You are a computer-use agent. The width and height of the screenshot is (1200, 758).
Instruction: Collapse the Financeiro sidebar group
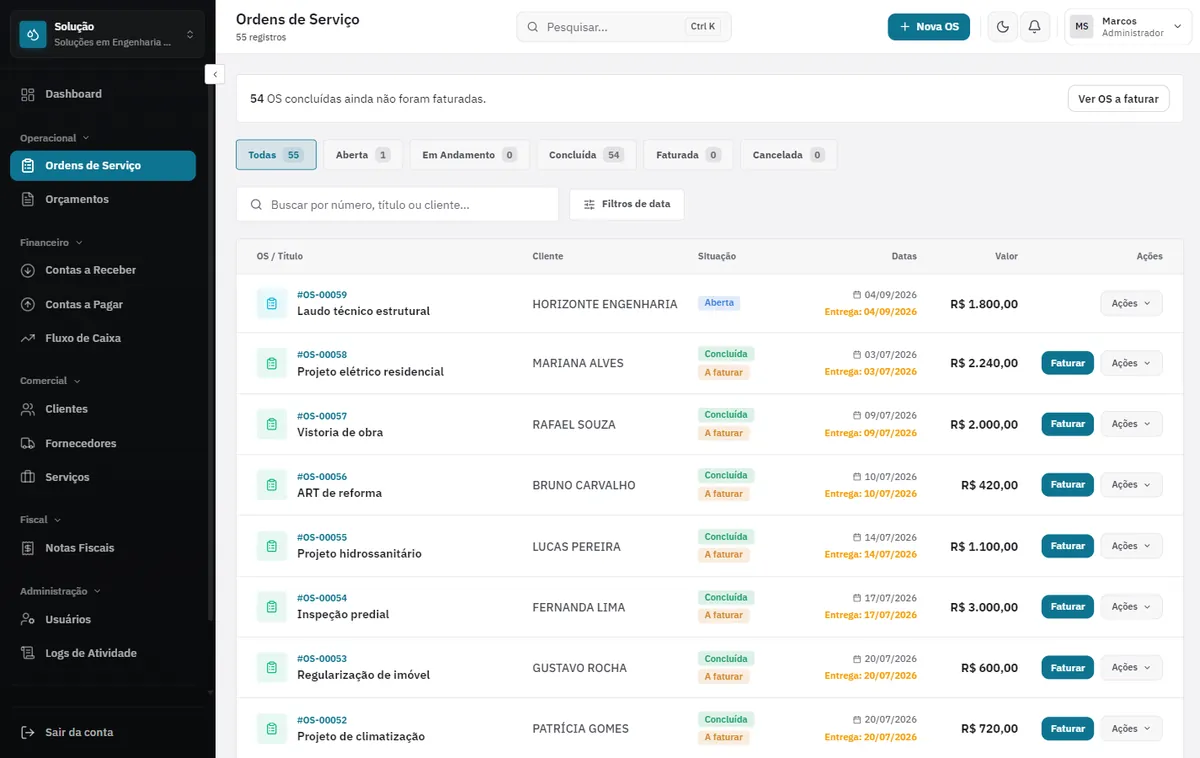51,242
